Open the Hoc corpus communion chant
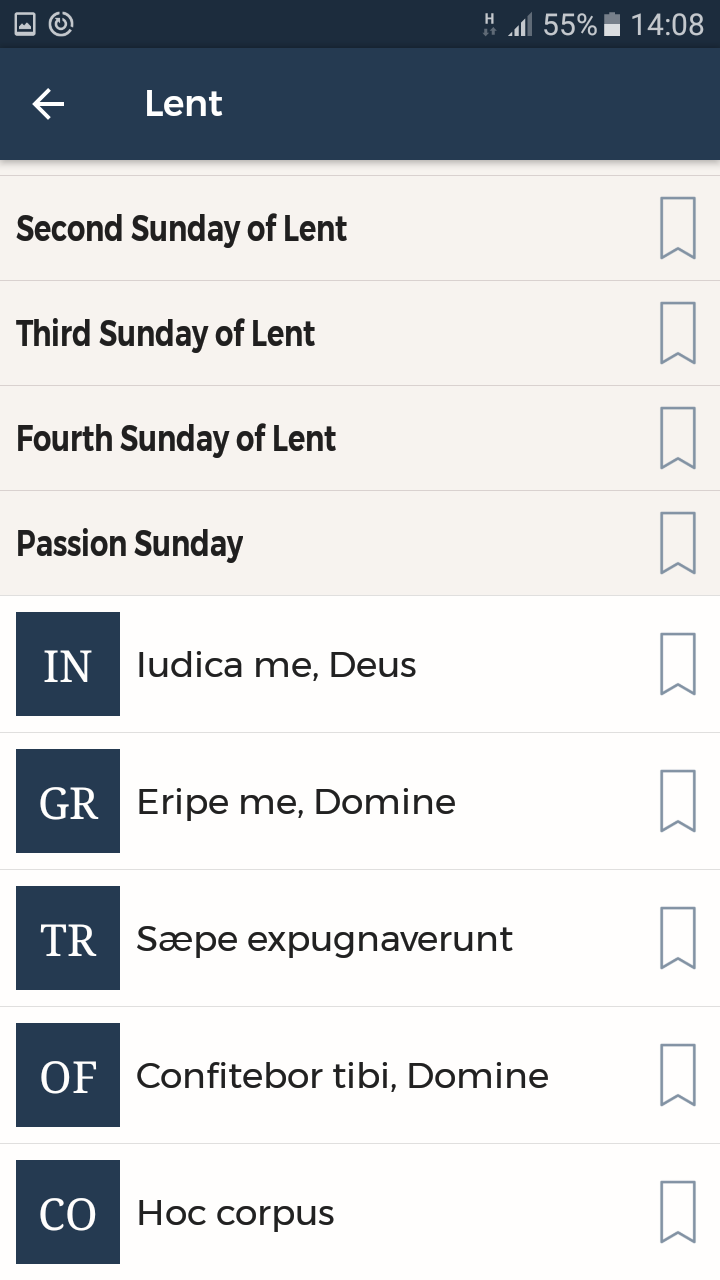 click(x=236, y=1213)
